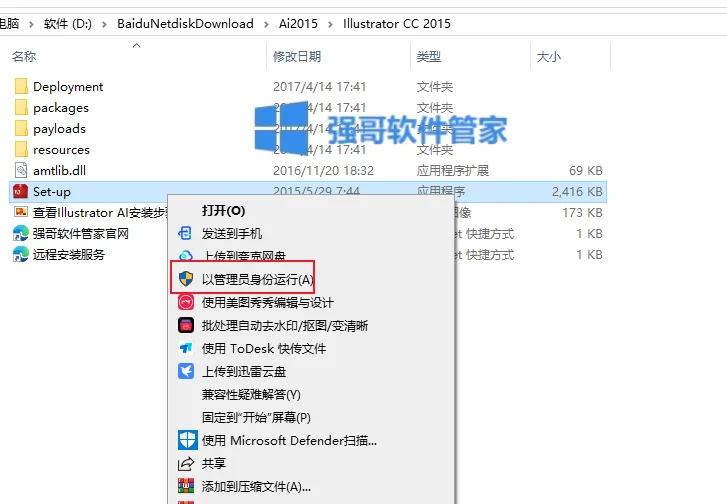Click the payloads folder icon
Screen dimensions: 727x504
21,128
